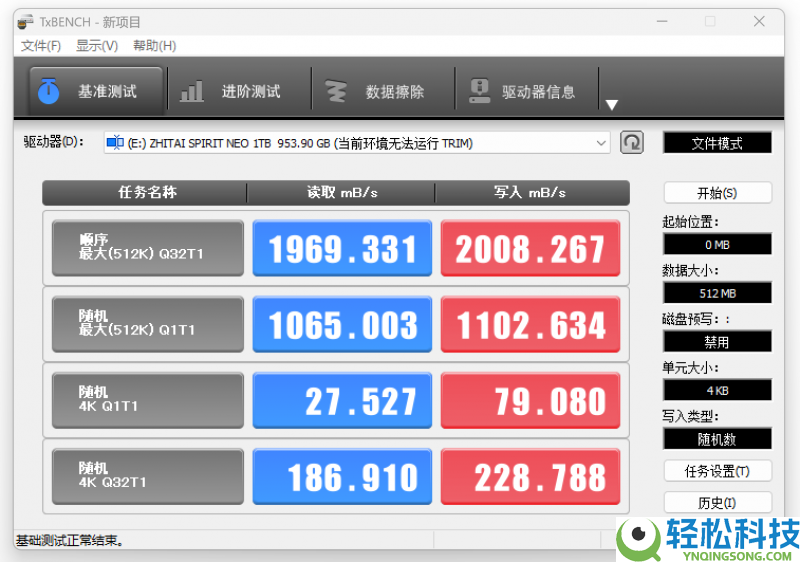Screen dimensions: 800x562
Task: Minimize the TxBENCH window
Action: click(662, 21)
